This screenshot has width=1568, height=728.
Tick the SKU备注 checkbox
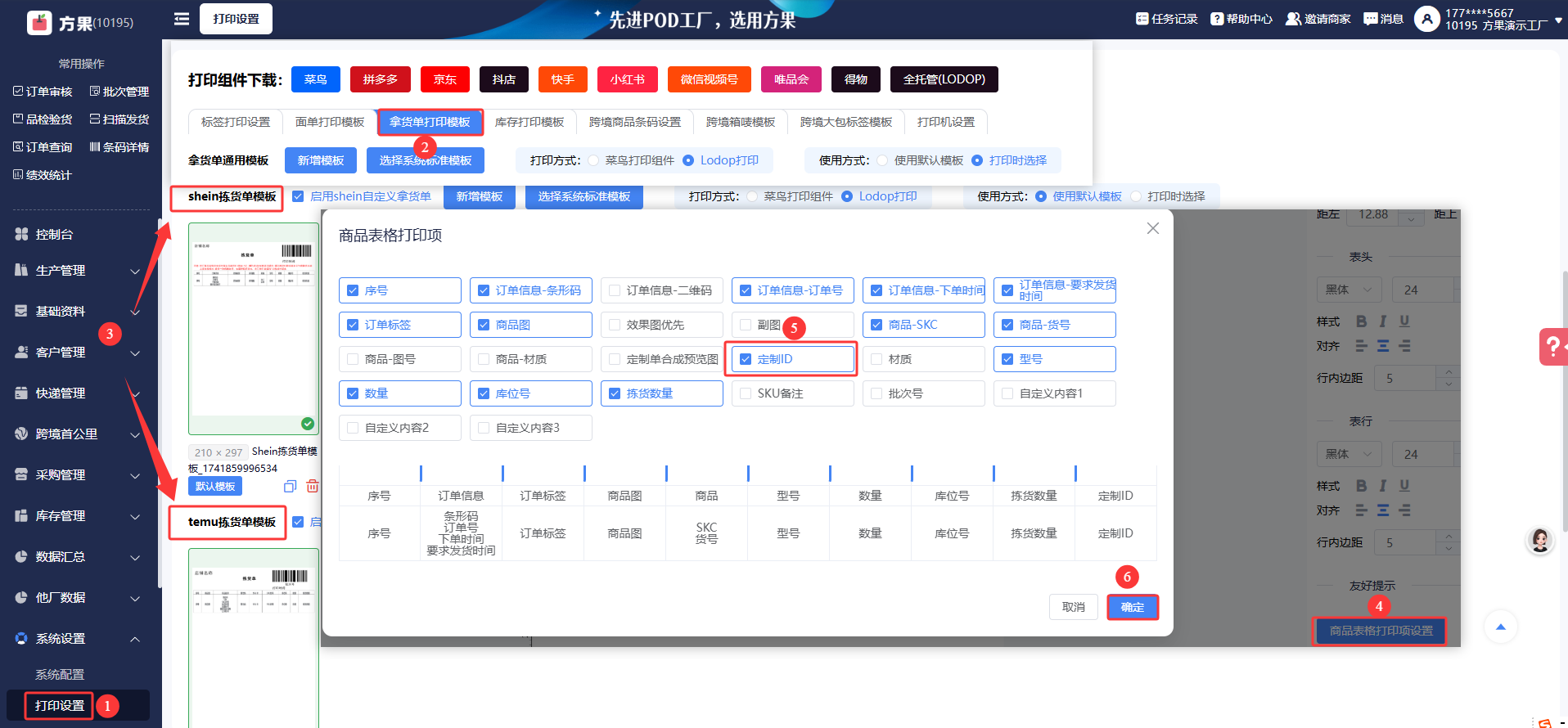coord(746,393)
